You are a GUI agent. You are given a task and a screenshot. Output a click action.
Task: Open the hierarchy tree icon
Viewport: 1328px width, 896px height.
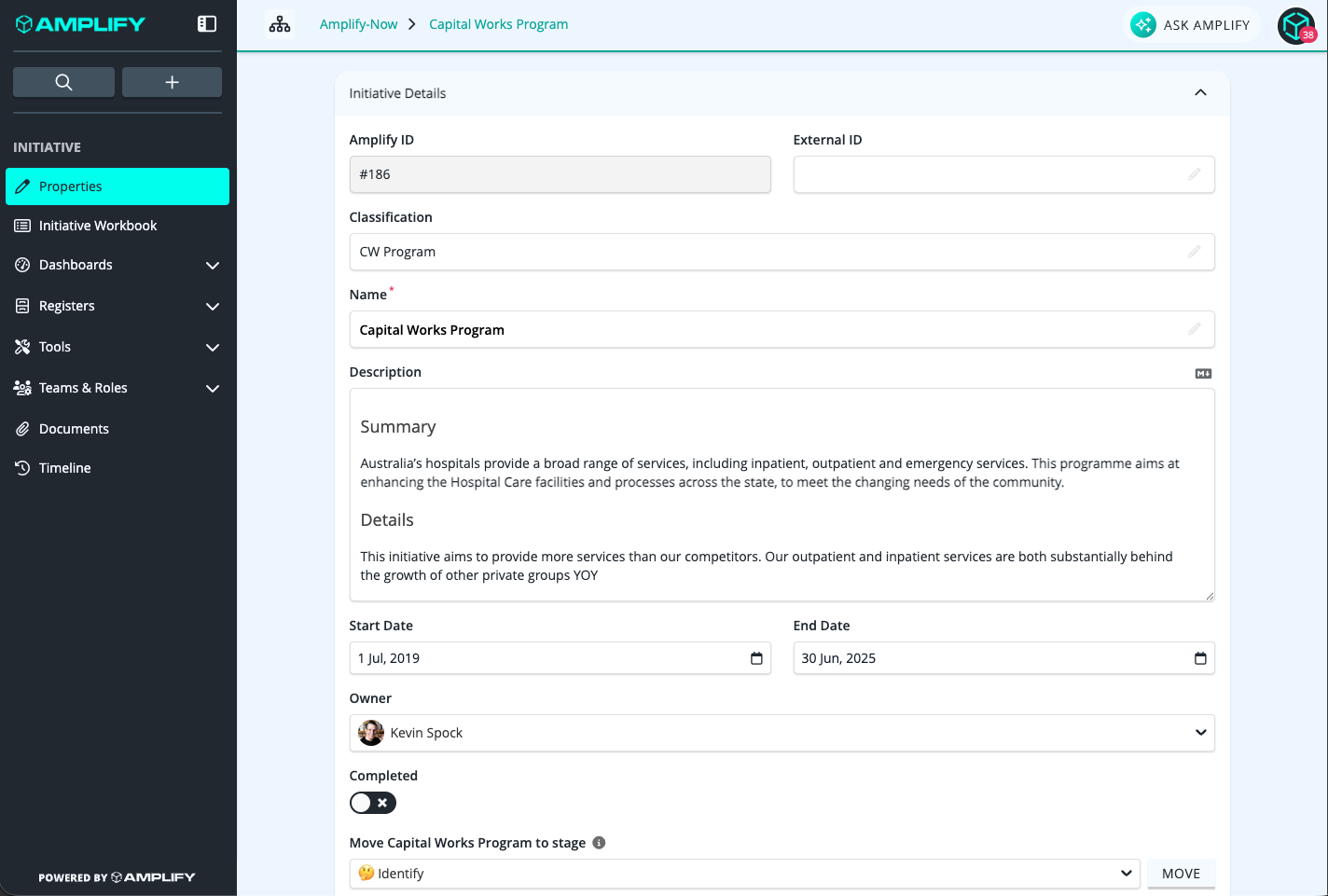tap(280, 24)
